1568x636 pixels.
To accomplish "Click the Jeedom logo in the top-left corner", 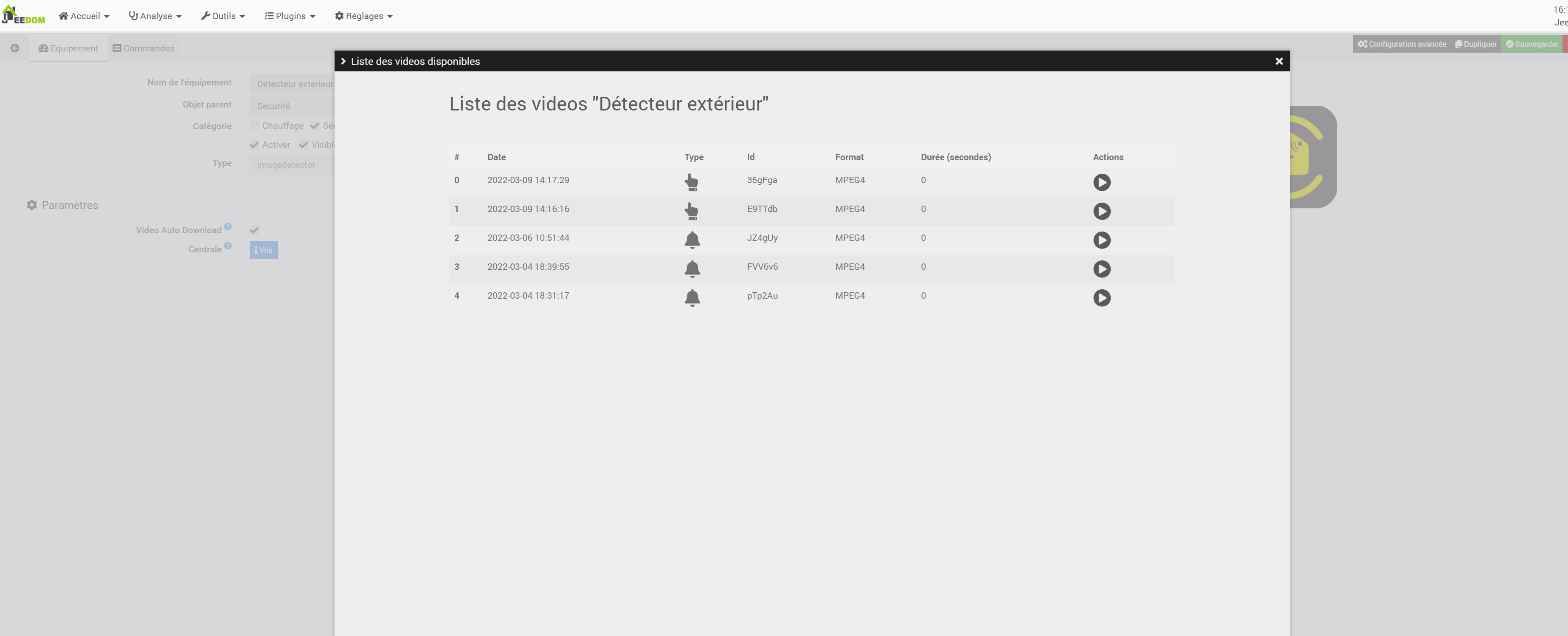I will coord(23,14).
